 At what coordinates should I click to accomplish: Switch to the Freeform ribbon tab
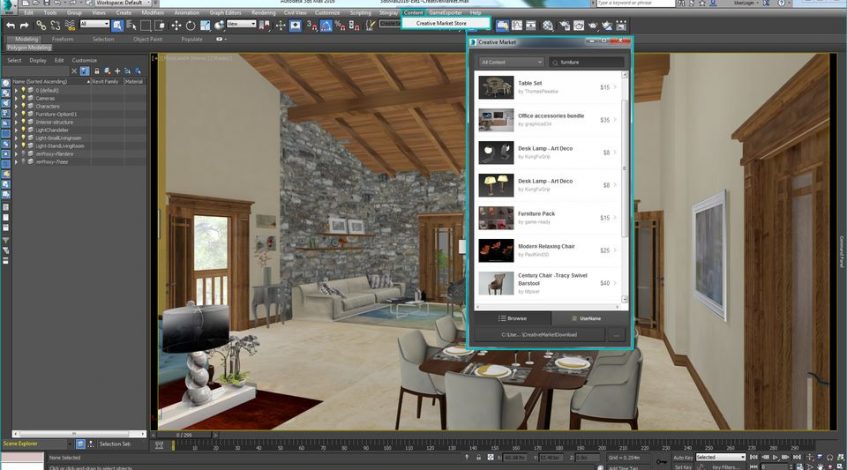click(62, 39)
